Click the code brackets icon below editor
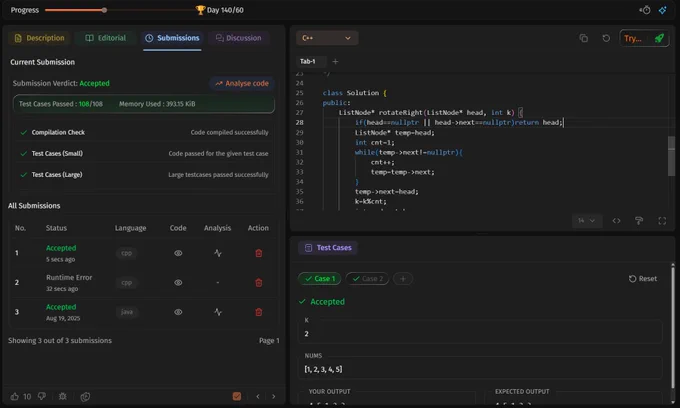The height and width of the screenshot is (408, 680). [616, 221]
